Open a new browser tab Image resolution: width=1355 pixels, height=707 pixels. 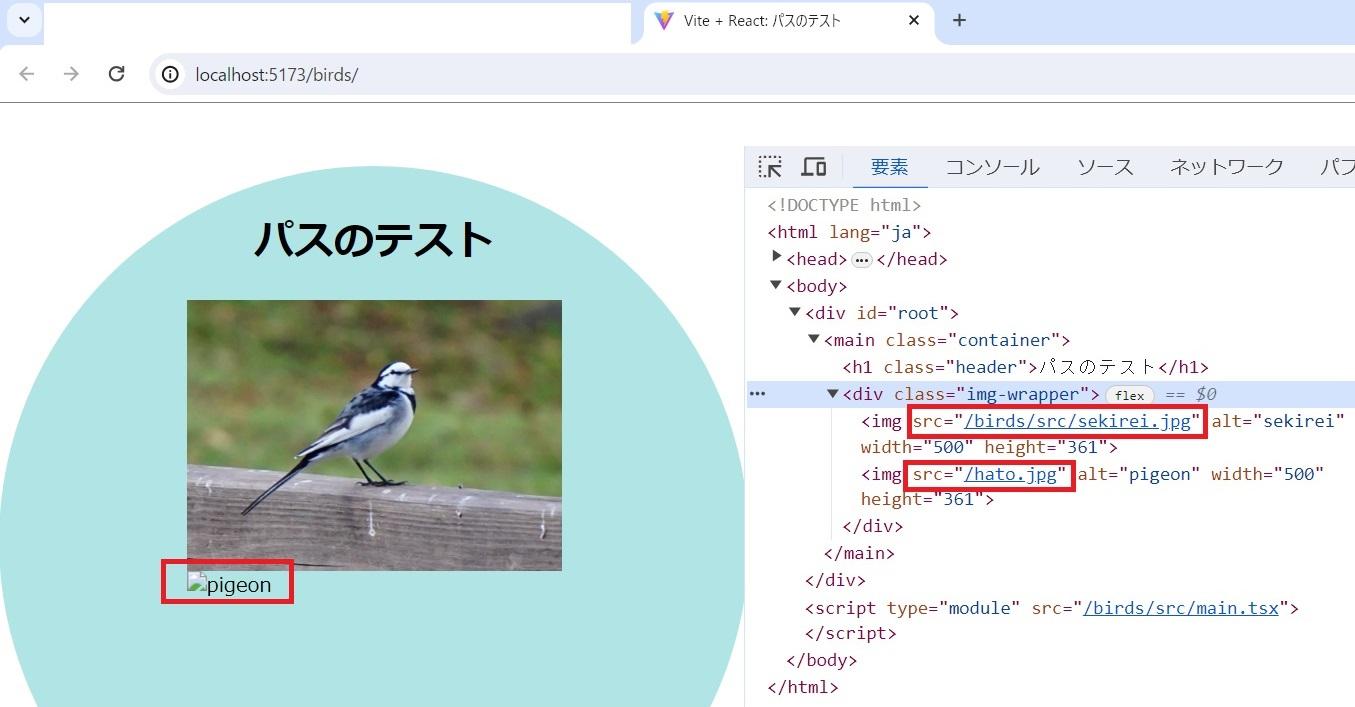pos(959,21)
